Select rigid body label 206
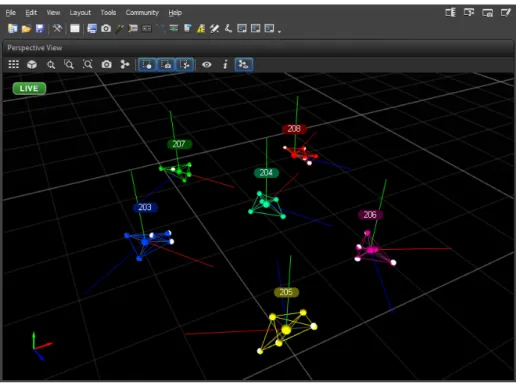The height and width of the screenshot is (383, 516). pos(370,215)
